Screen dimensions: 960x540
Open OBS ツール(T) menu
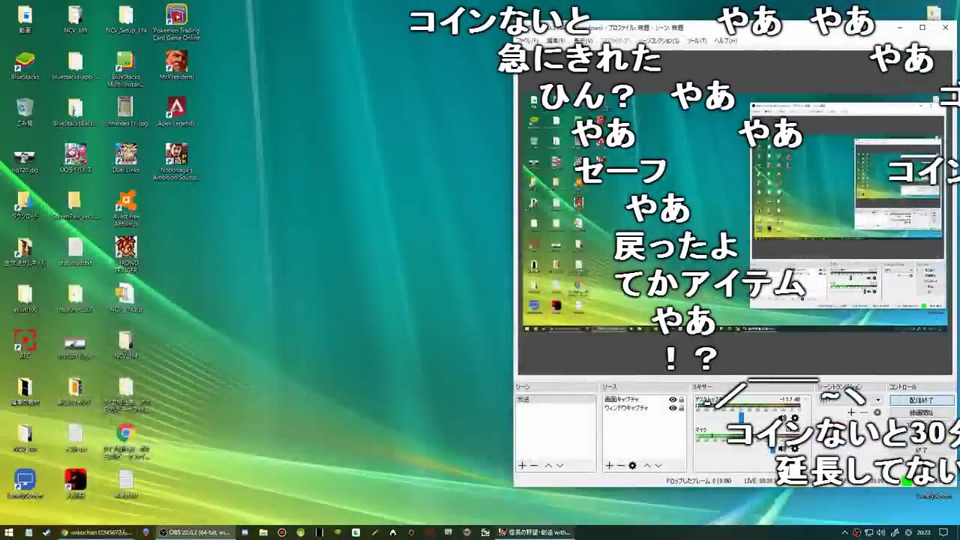pyautogui.click(x=696, y=40)
